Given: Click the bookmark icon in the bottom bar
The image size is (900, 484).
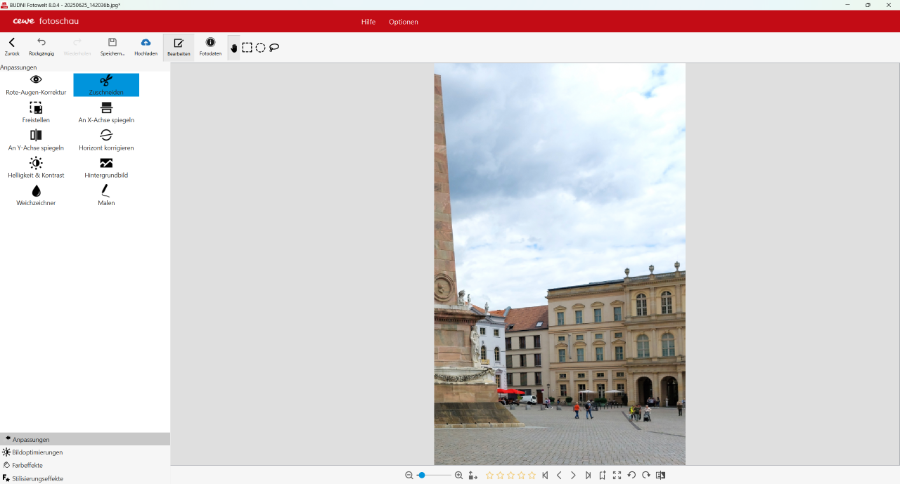Looking at the screenshot, I should 602,475.
